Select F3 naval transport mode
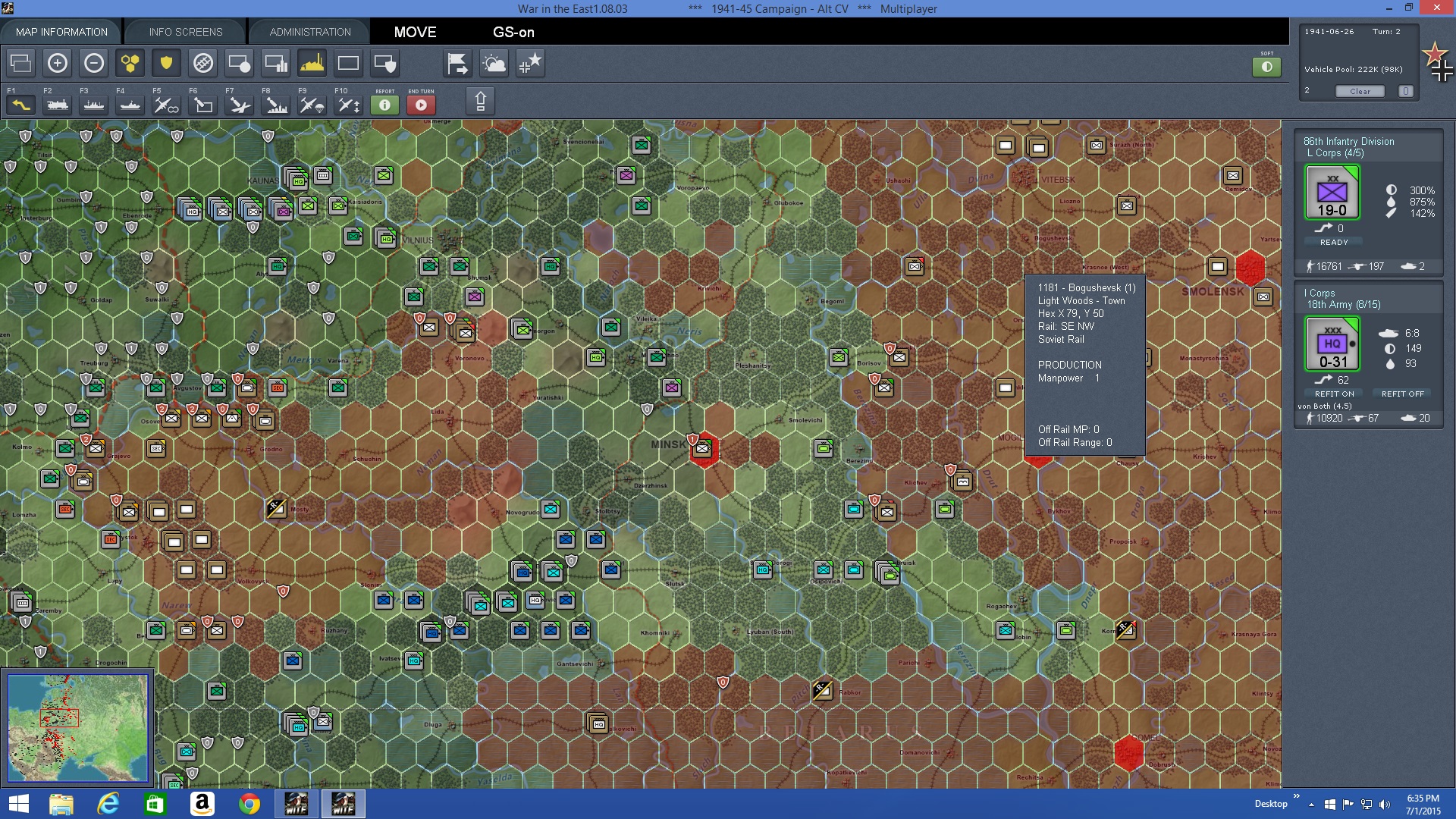This screenshot has height=819, width=1456. click(x=94, y=105)
